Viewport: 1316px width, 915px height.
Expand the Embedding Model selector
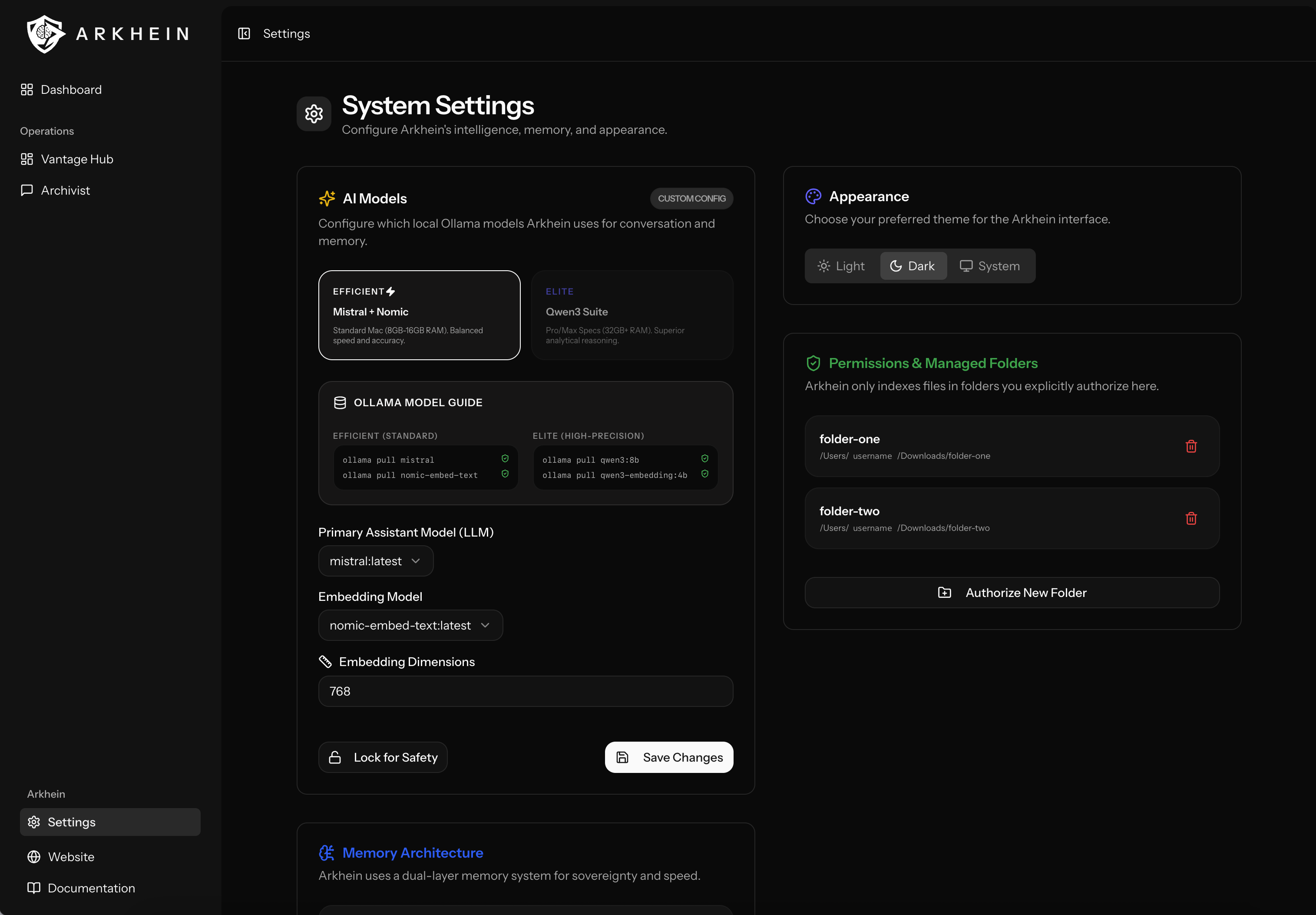pos(410,625)
